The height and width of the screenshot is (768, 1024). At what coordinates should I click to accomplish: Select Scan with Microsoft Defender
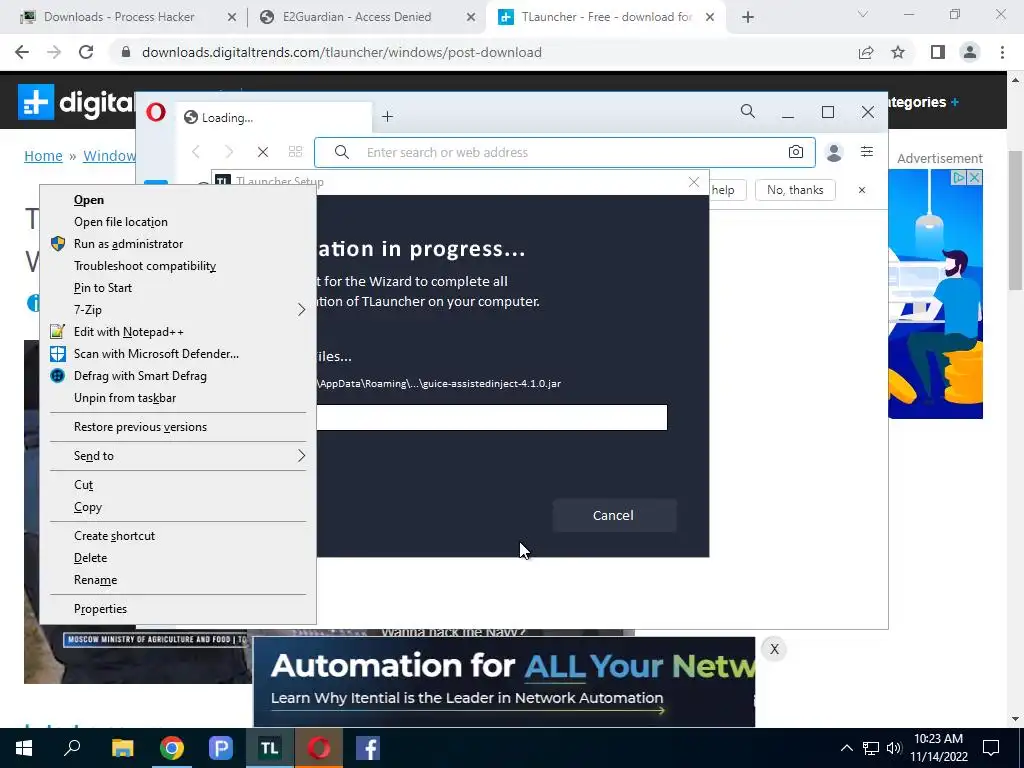pyautogui.click(x=178, y=354)
